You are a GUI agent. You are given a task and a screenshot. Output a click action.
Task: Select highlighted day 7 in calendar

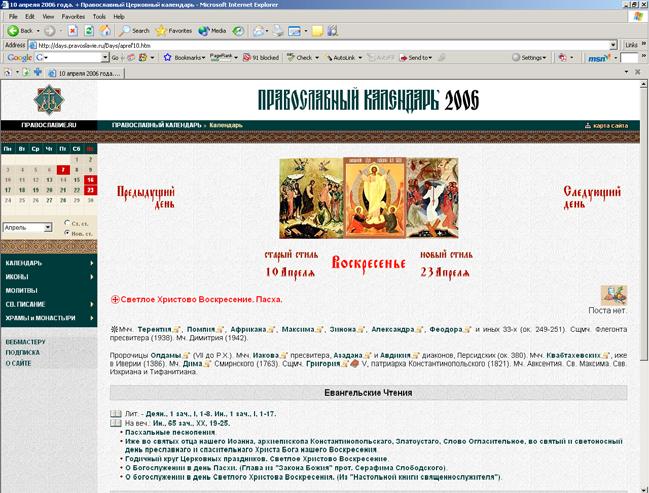click(63, 170)
